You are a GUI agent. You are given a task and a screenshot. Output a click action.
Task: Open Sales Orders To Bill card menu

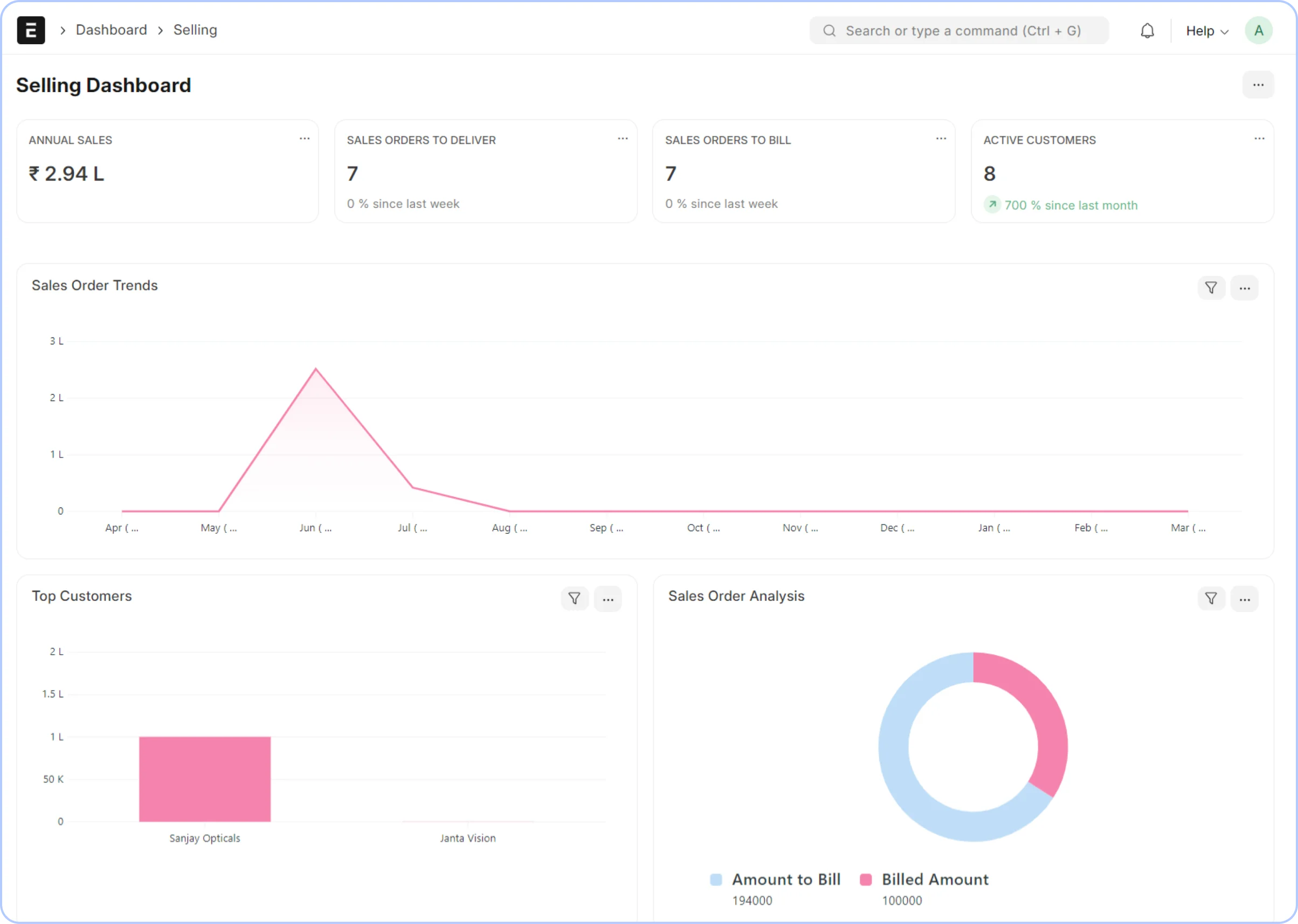coord(941,138)
